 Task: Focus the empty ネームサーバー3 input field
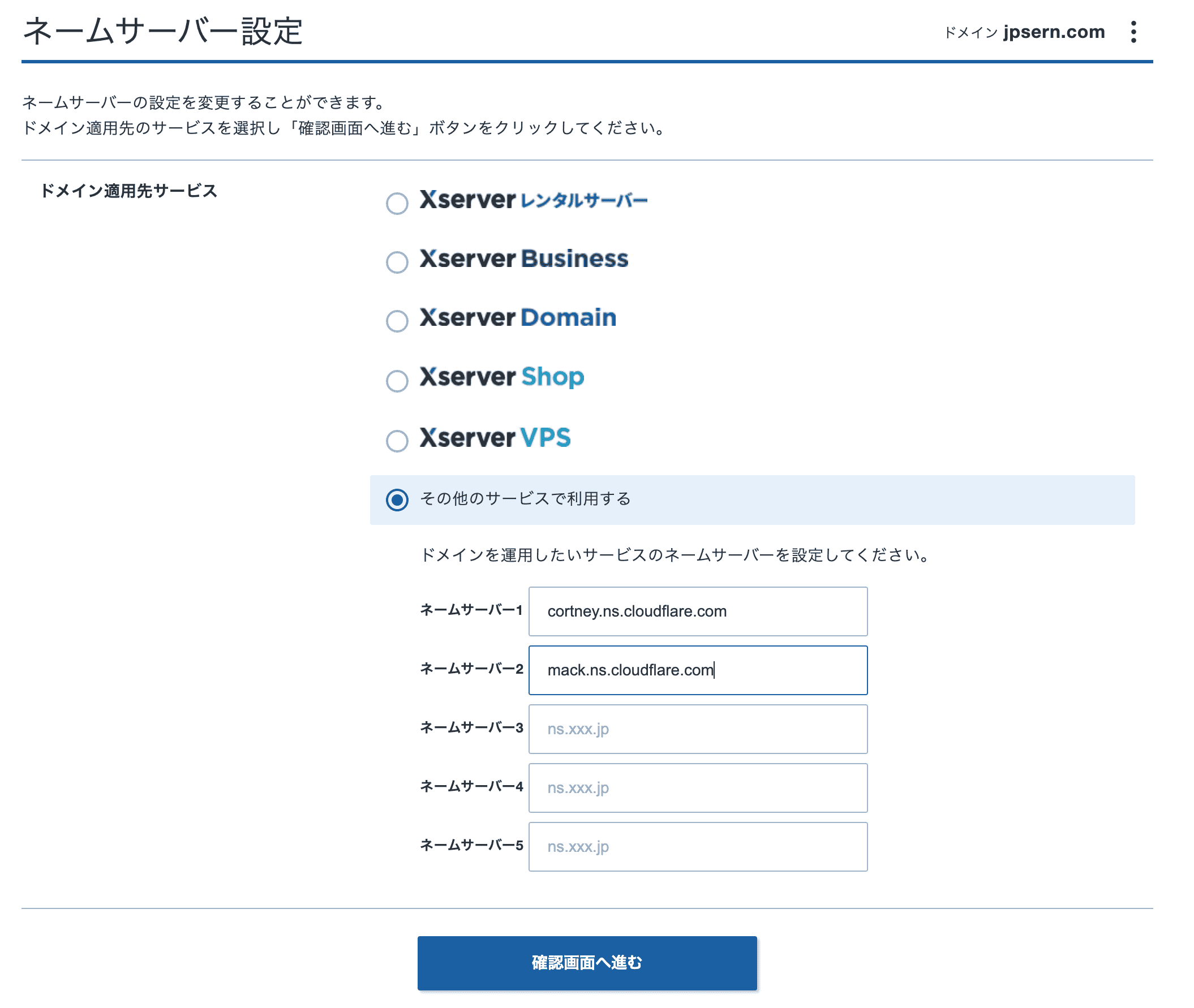(697, 729)
